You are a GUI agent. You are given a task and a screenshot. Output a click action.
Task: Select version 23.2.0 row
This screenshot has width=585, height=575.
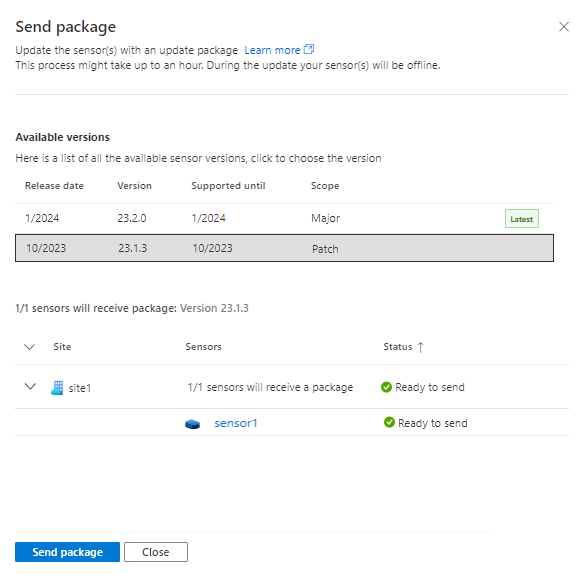[284, 218]
